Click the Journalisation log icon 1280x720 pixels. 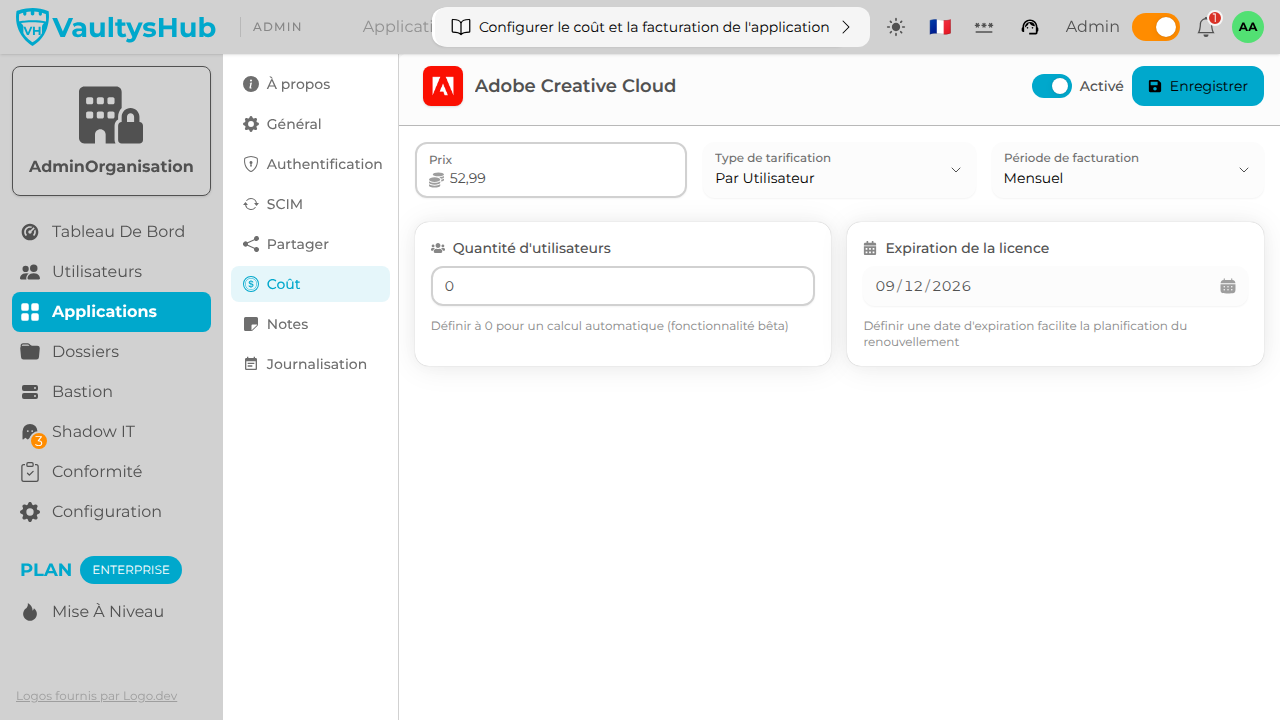coord(251,364)
